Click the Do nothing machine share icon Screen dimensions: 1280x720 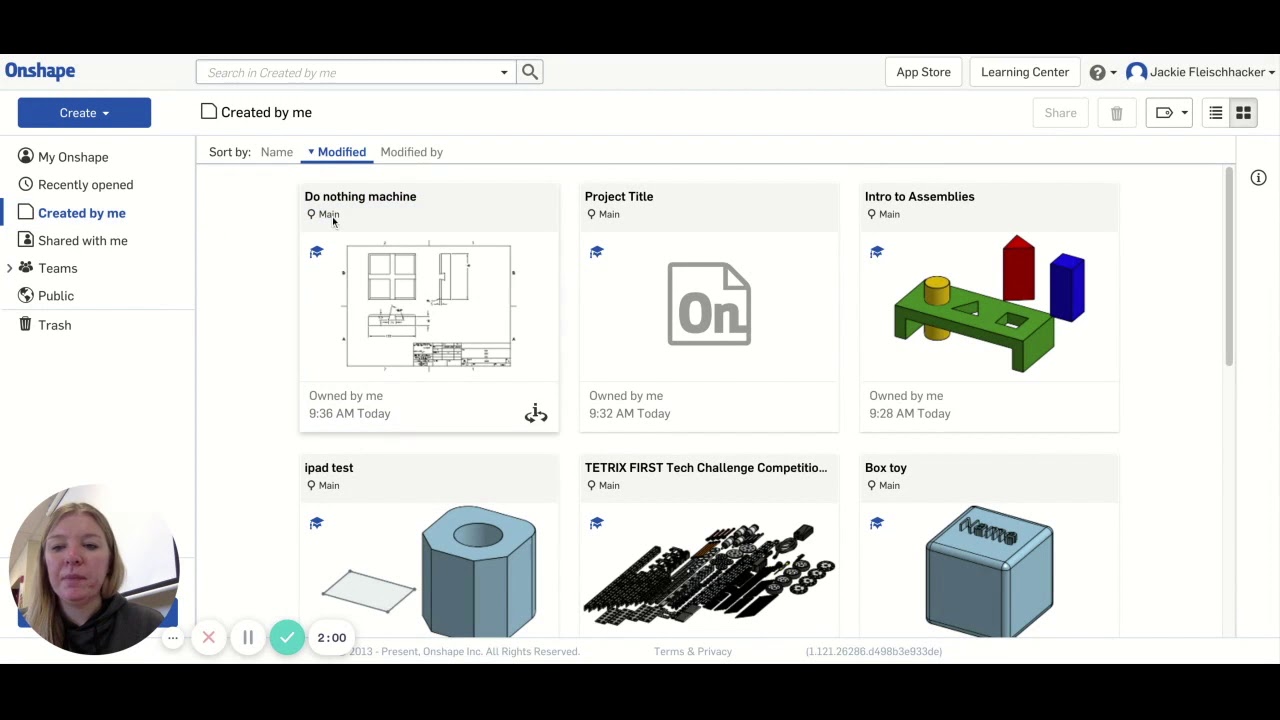coord(536,413)
